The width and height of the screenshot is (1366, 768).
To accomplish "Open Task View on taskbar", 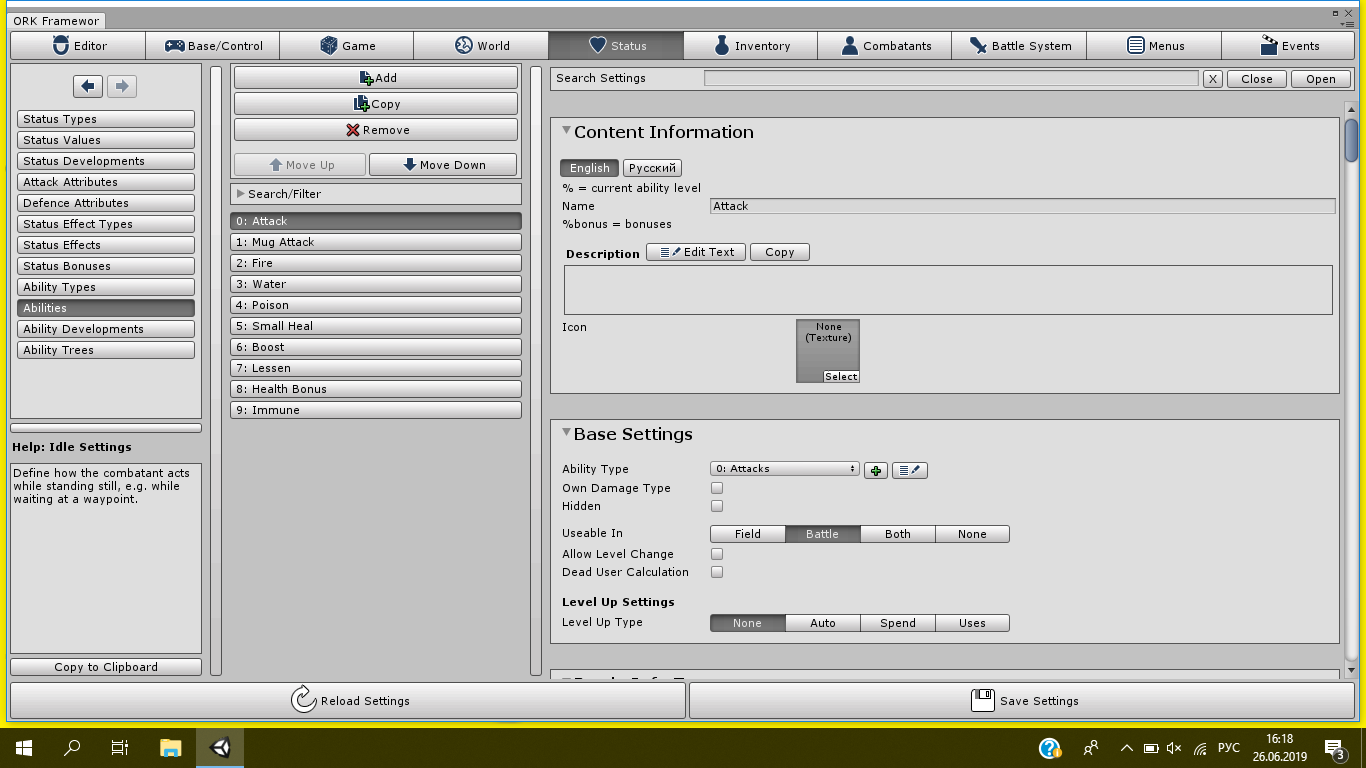I will click(x=120, y=747).
